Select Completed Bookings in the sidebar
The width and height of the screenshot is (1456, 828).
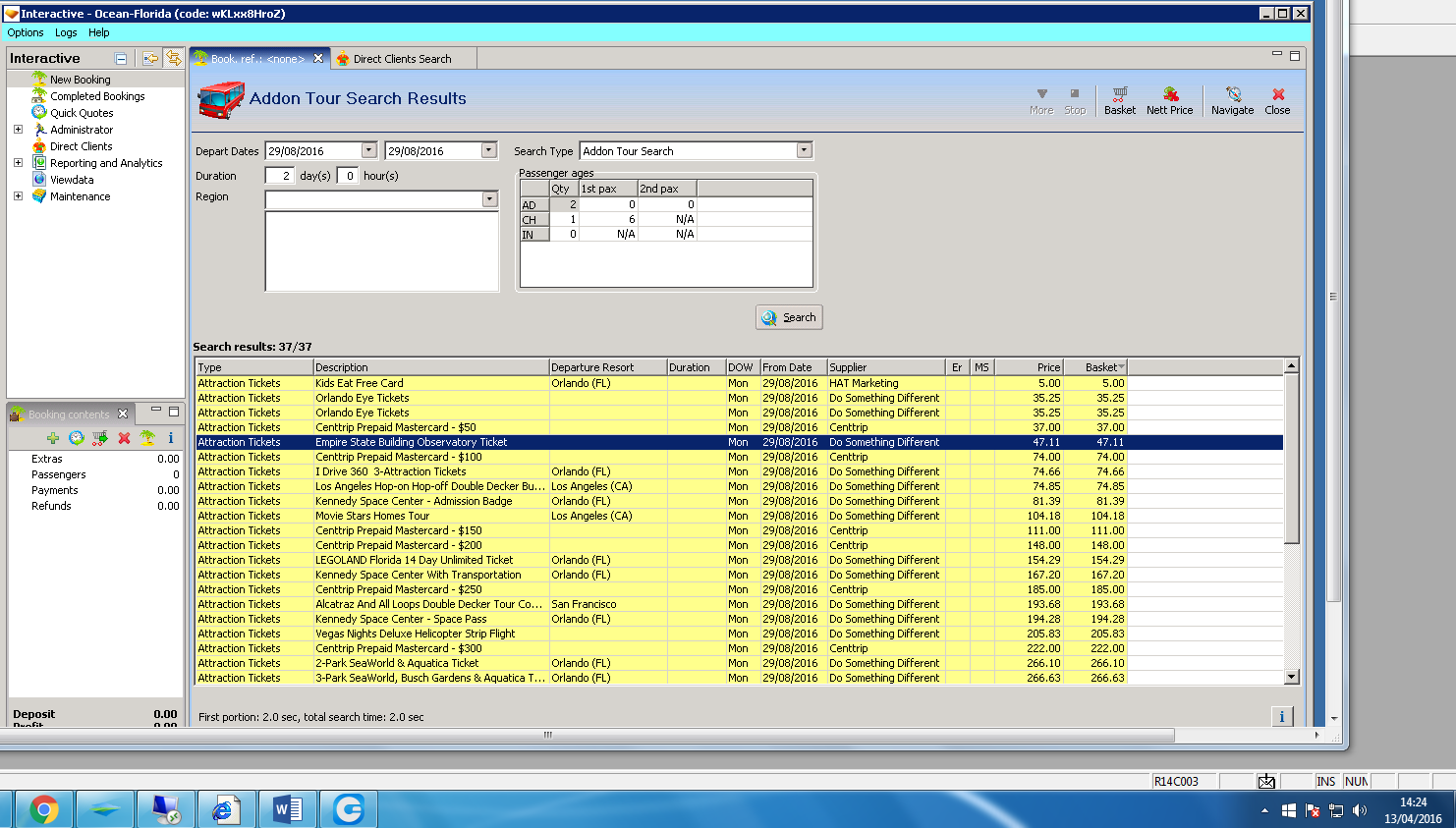pos(97,96)
